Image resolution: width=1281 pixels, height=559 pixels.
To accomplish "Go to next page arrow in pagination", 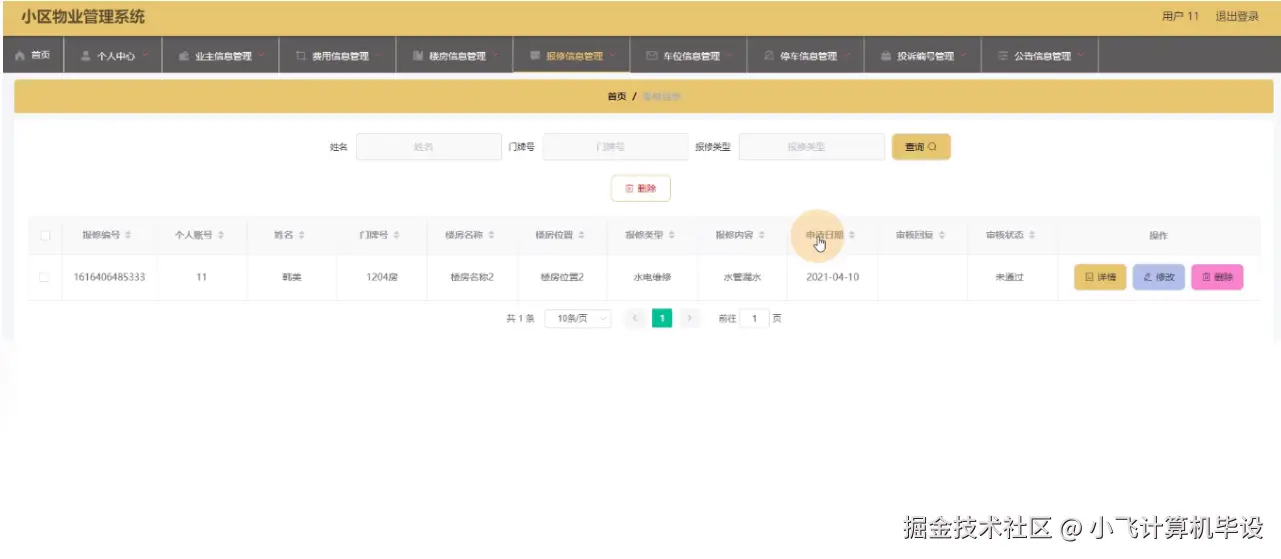I will [689, 318].
